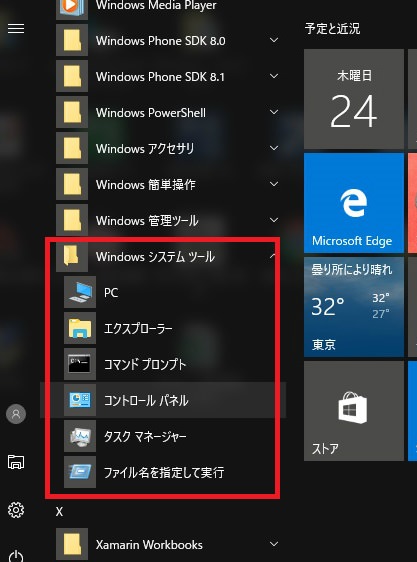417x562 pixels.
Task: Select the エクスプローラー label
Action: (138, 329)
